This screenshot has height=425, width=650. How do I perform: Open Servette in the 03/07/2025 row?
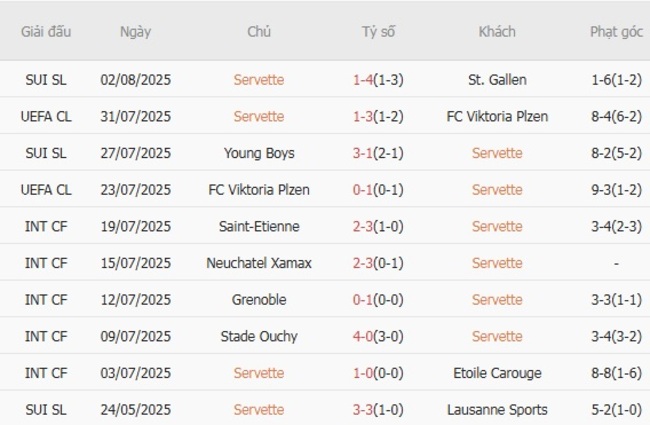tap(258, 373)
